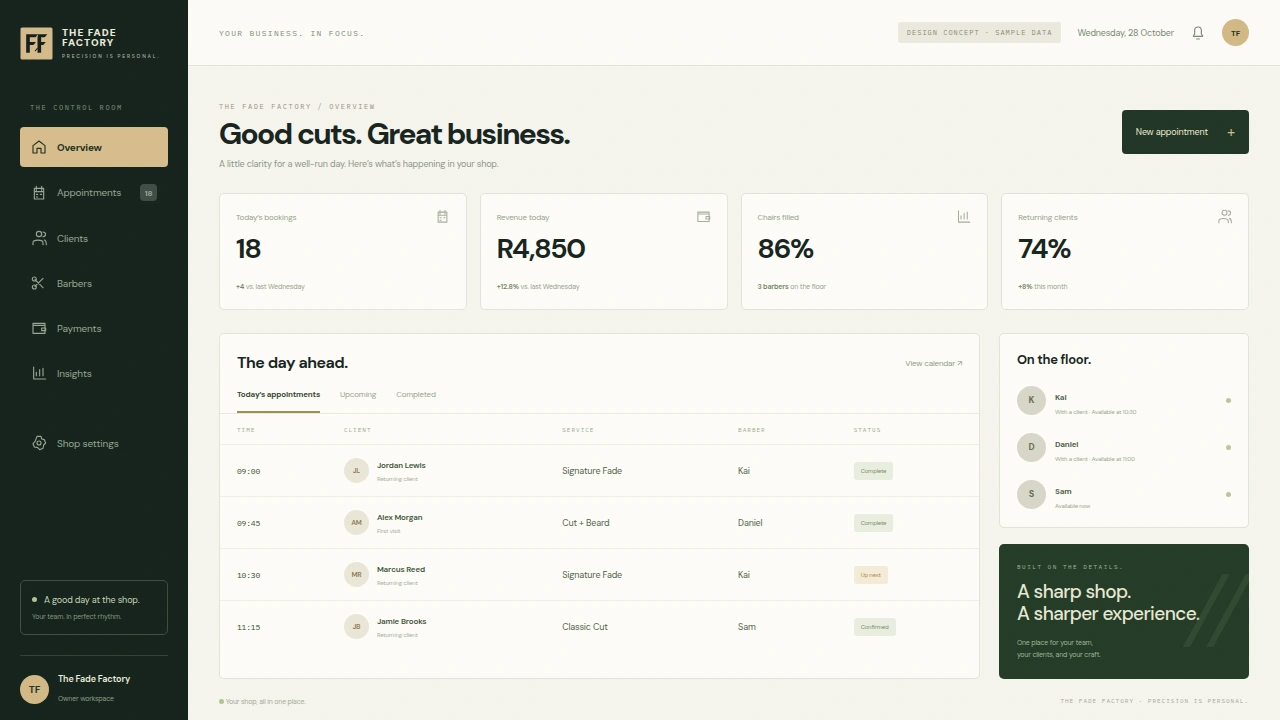Click the Barbers scissors icon
The height and width of the screenshot is (720, 1280).
pyautogui.click(x=39, y=284)
